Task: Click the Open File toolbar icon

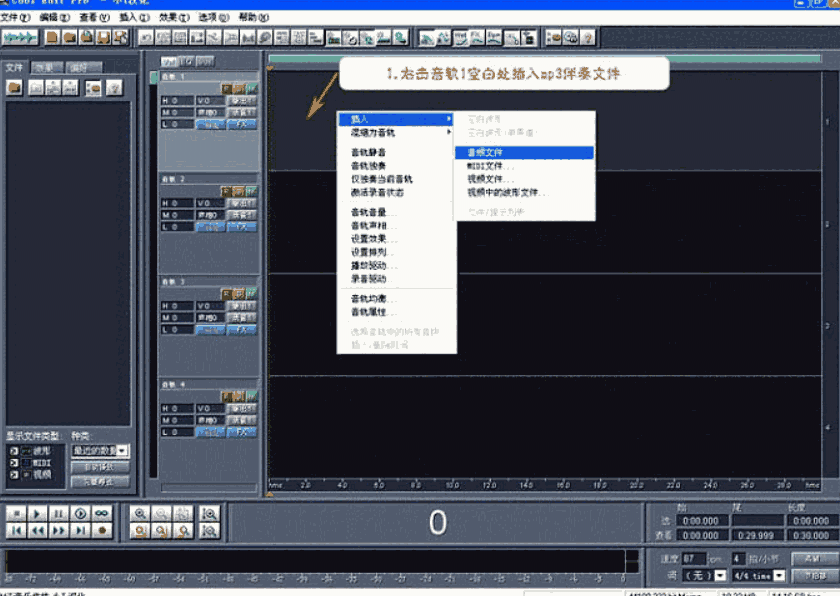Action: point(70,38)
